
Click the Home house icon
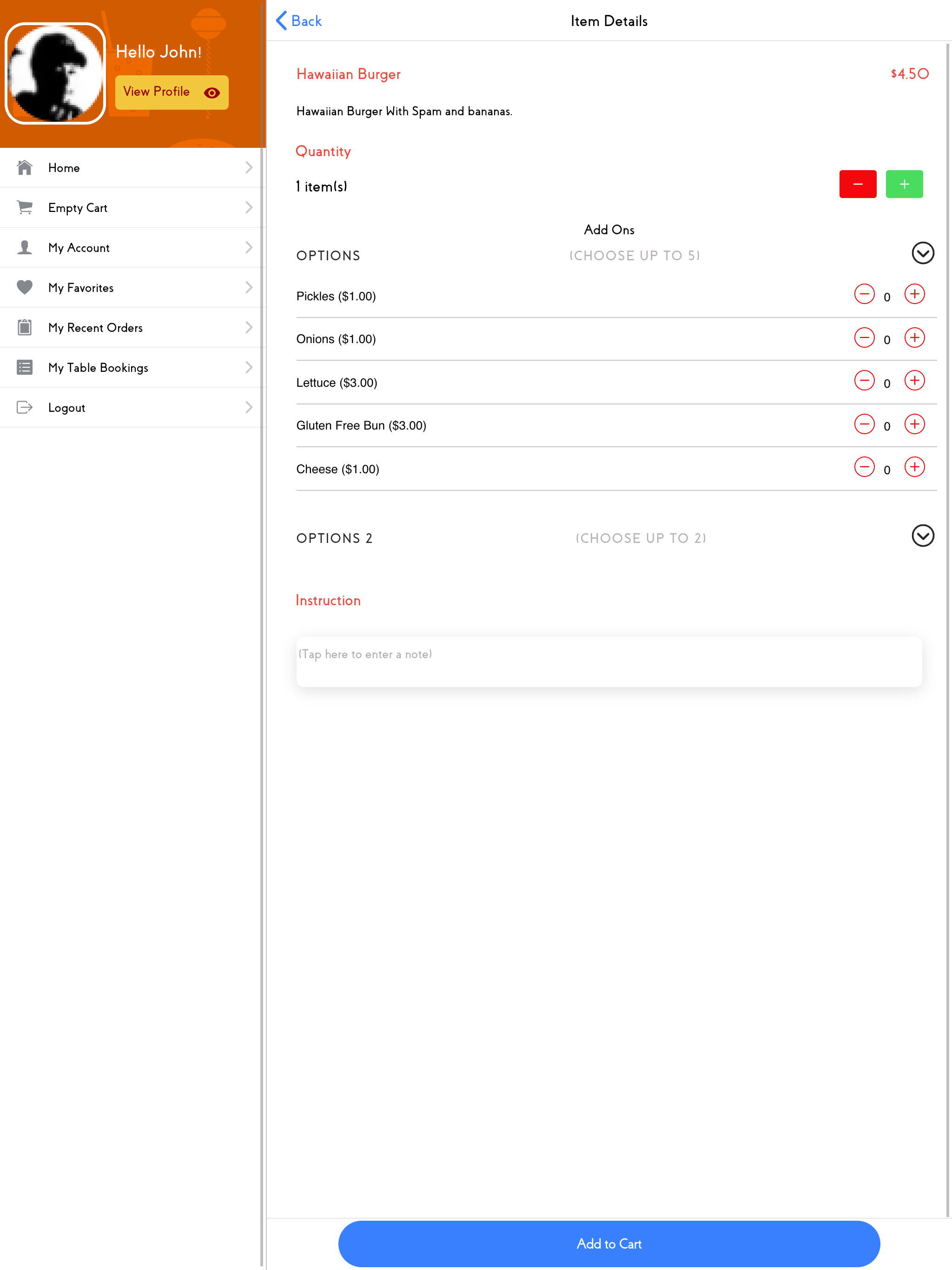click(x=25, y=168)
